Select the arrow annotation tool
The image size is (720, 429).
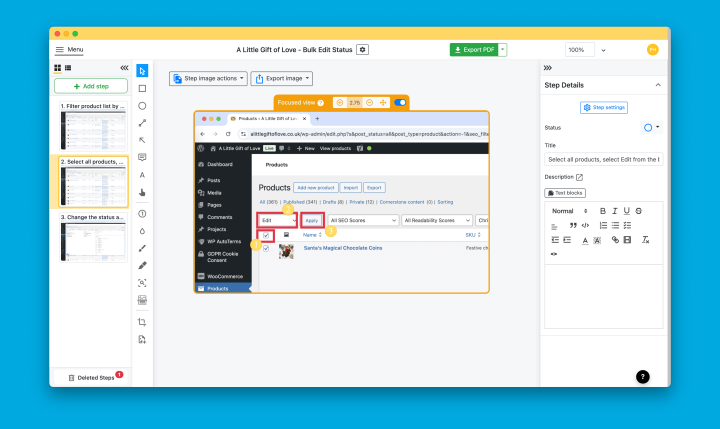point(142,140)
